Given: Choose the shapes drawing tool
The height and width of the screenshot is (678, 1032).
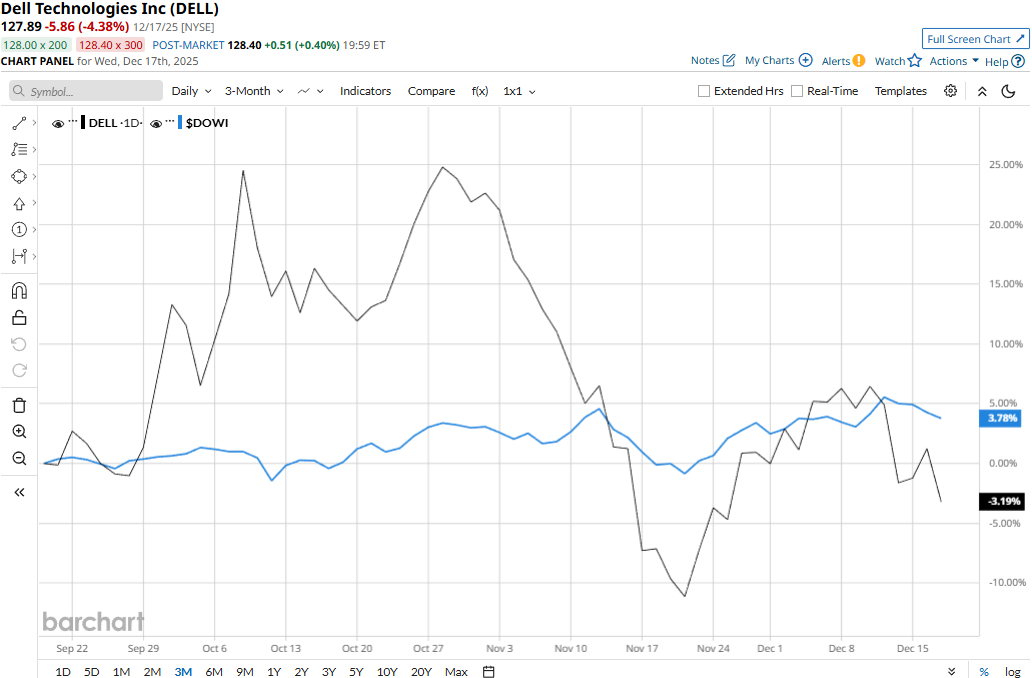Looking at the screenshot, I should coord(19,176).
